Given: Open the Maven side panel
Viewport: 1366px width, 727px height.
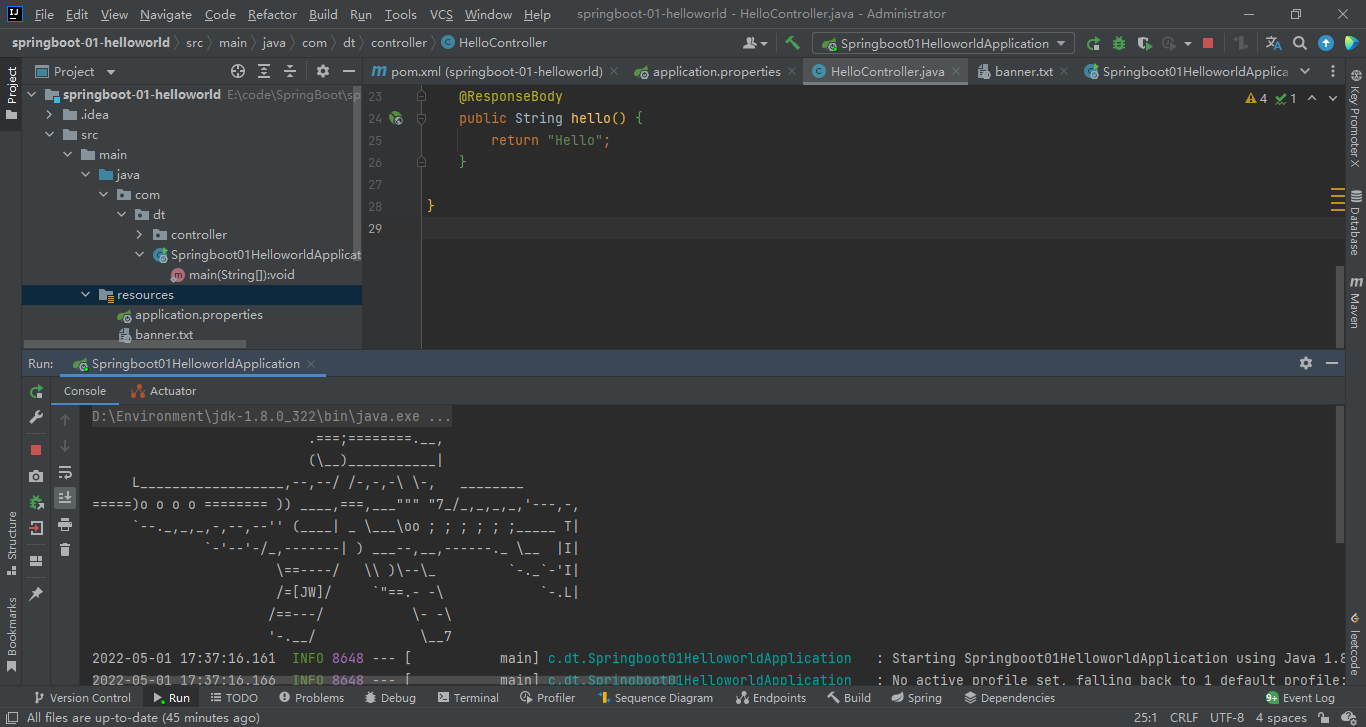Looking at the screenshot, I should click(x=1355, y=302).
